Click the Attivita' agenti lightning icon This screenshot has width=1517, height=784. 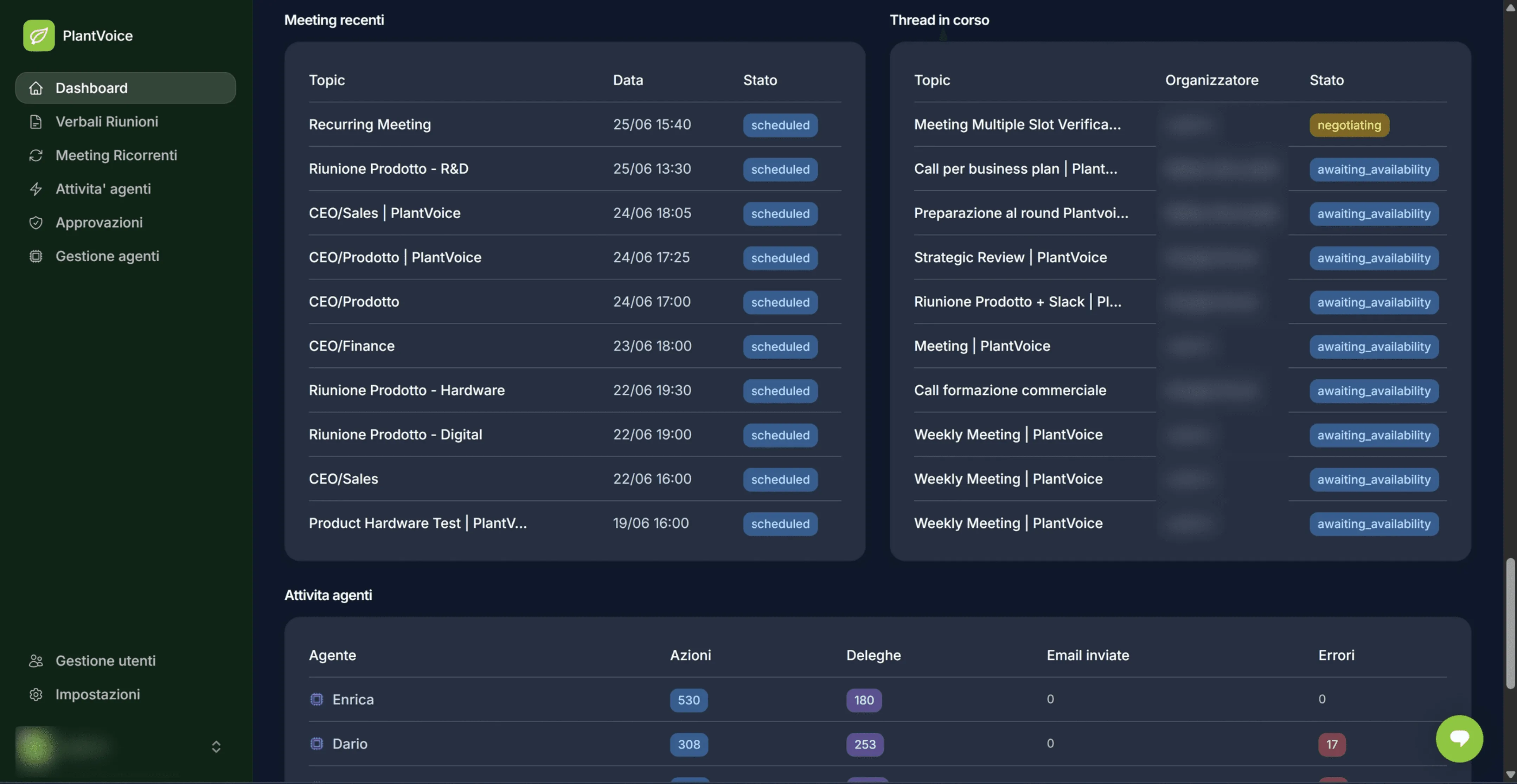coord(36,188)
